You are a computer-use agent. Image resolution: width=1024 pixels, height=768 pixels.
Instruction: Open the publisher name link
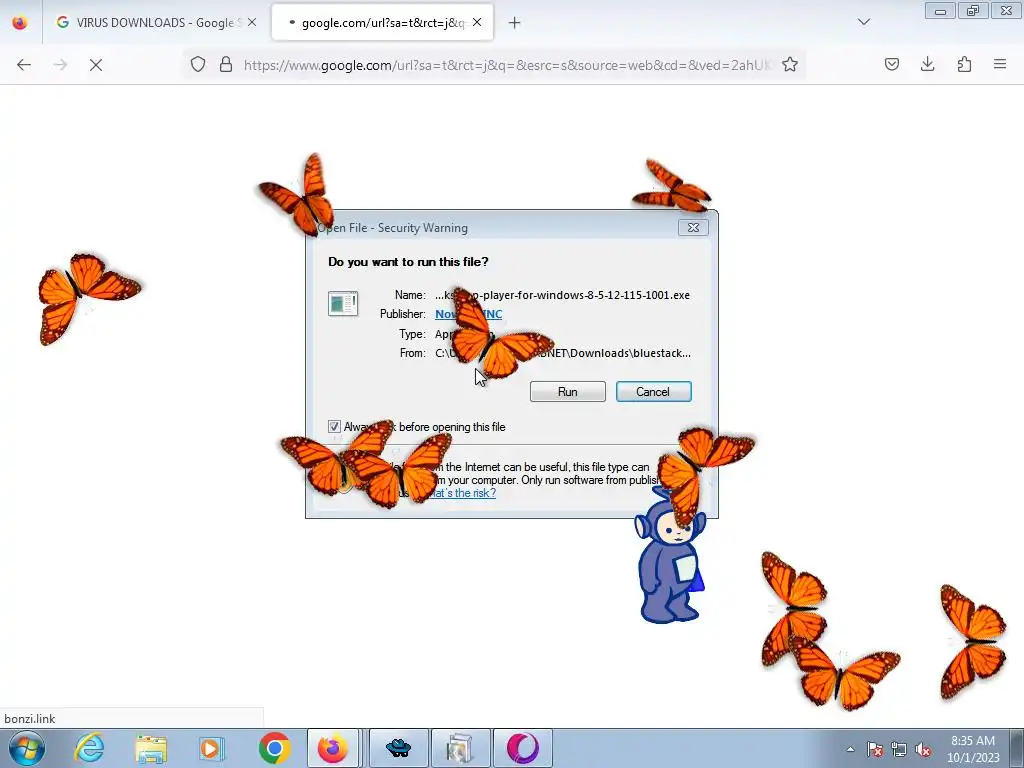468,314
